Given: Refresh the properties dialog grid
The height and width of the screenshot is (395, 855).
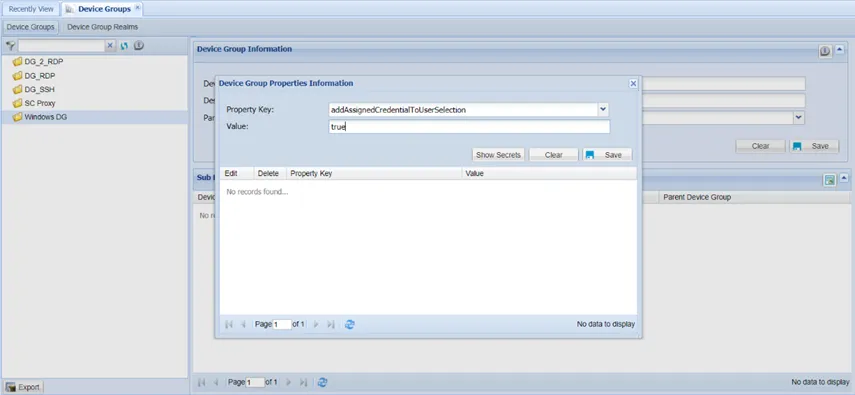Looking at the screenshot, I should pos(350,324).
